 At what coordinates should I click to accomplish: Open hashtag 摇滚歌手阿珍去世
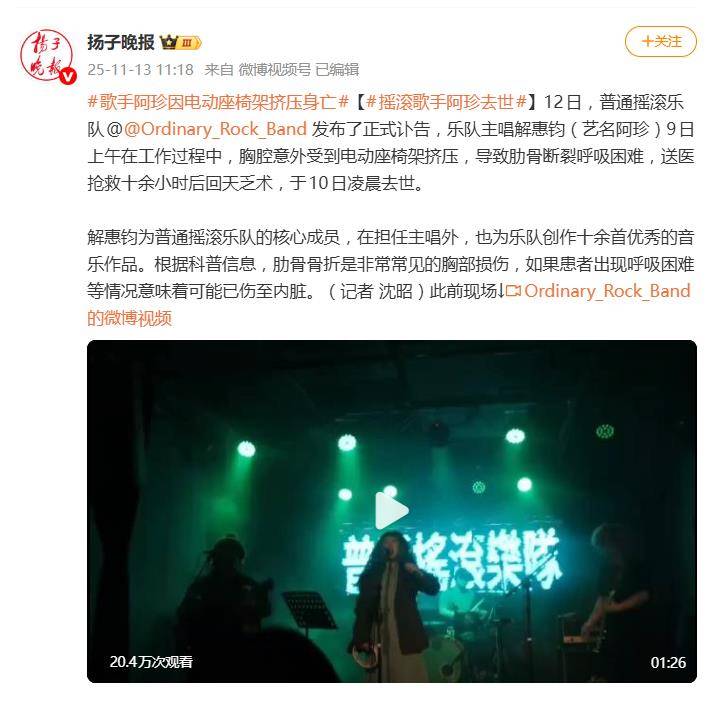pos(446,102)
